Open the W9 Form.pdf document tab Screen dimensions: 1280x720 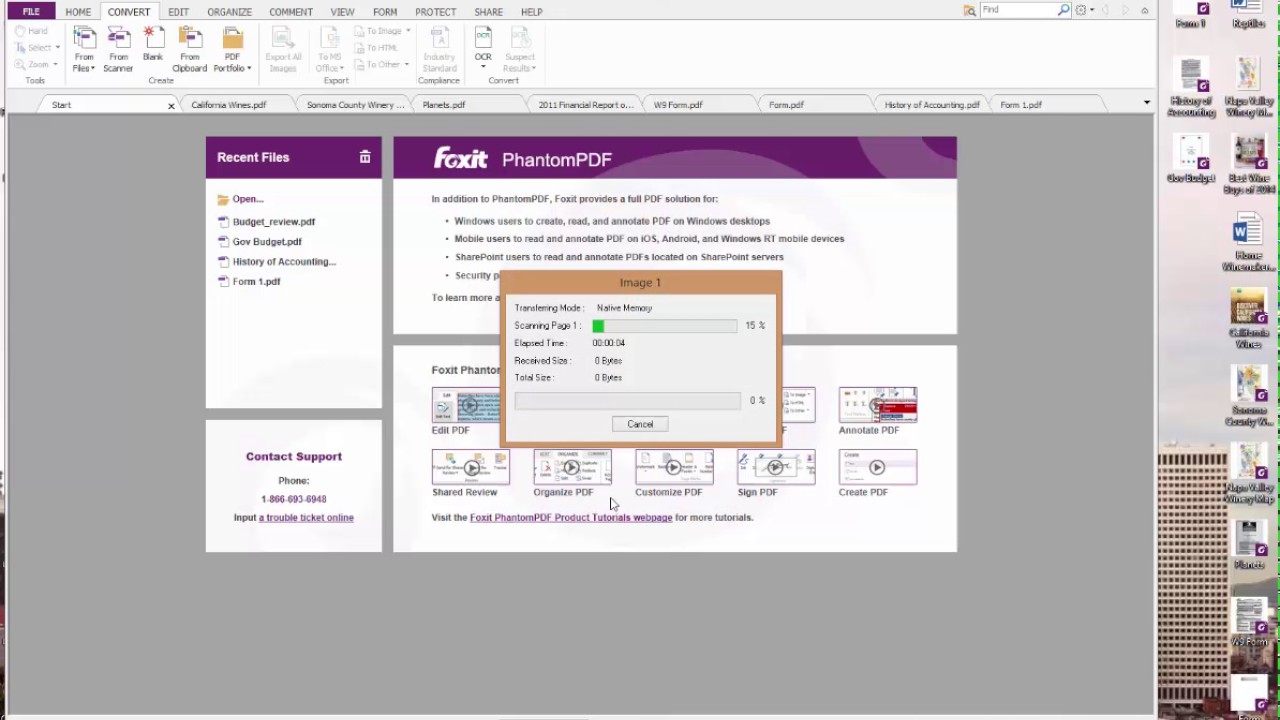coord(678,104)
